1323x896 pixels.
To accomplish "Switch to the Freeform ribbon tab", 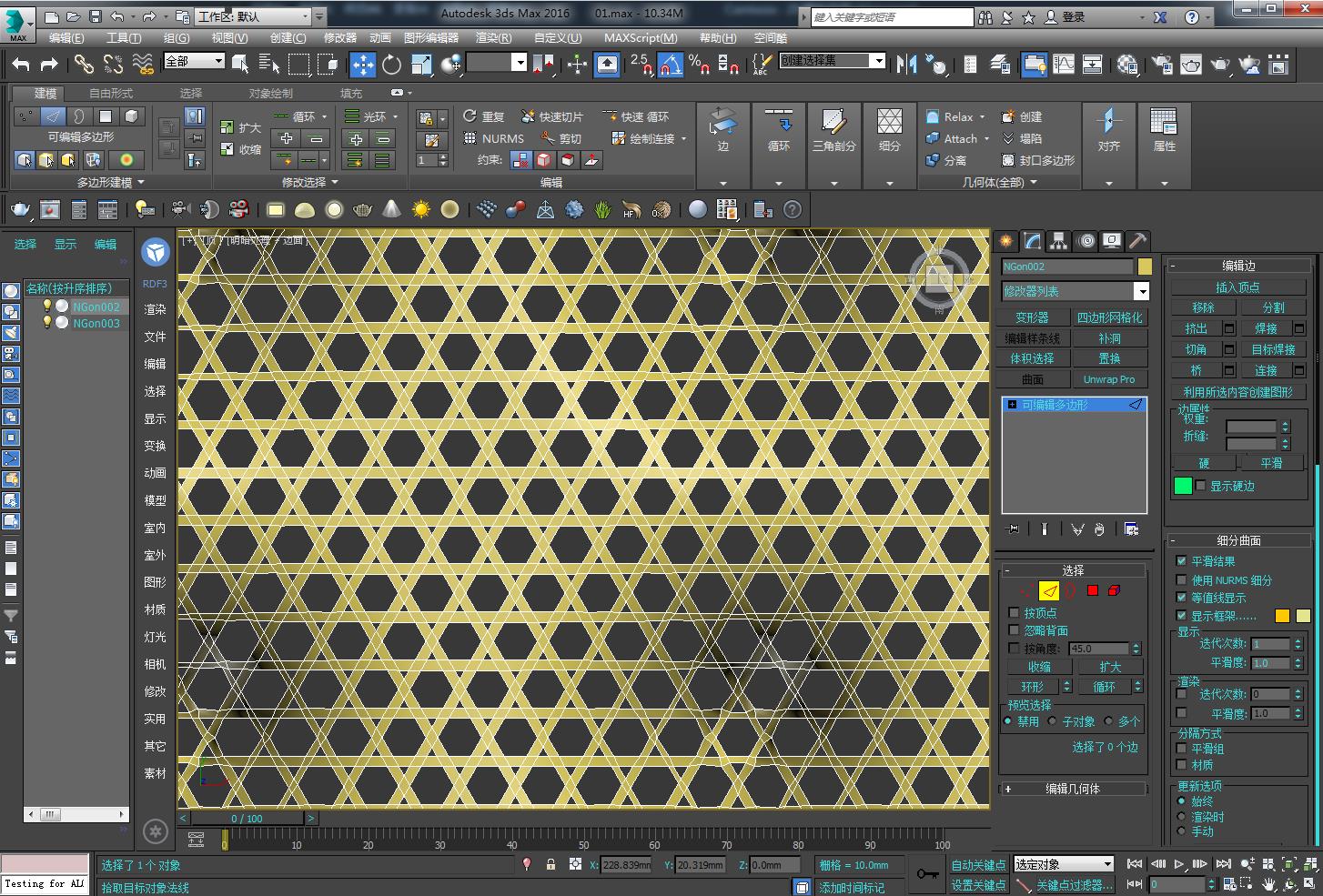I will click(110, 93).
